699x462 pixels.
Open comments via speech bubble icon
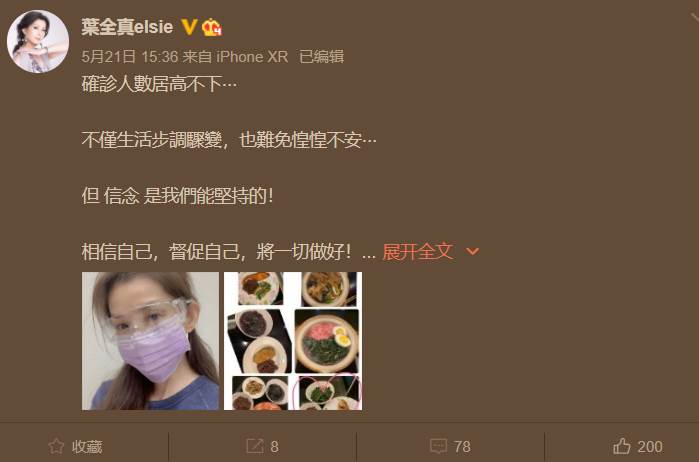pyautogui.click(x=438, y=446)
